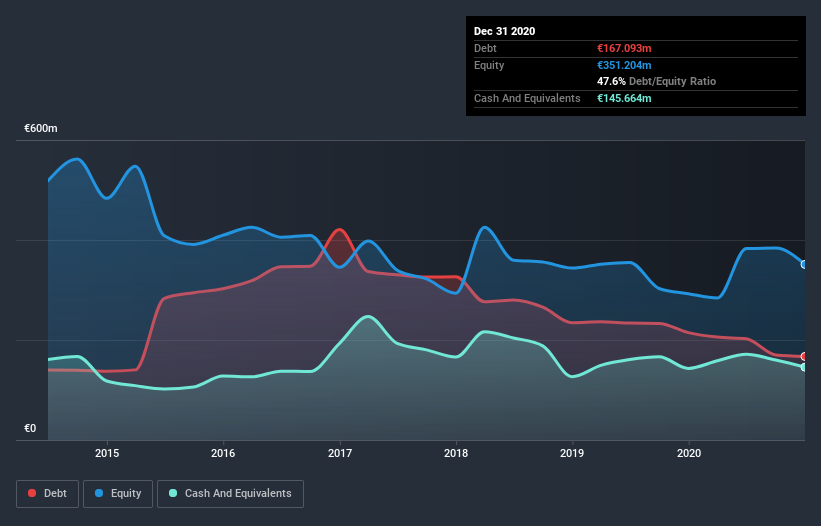Toggle the Equity series legend button
The width and height of the screenshot is (821, 526).
click(x=118, y=494)
